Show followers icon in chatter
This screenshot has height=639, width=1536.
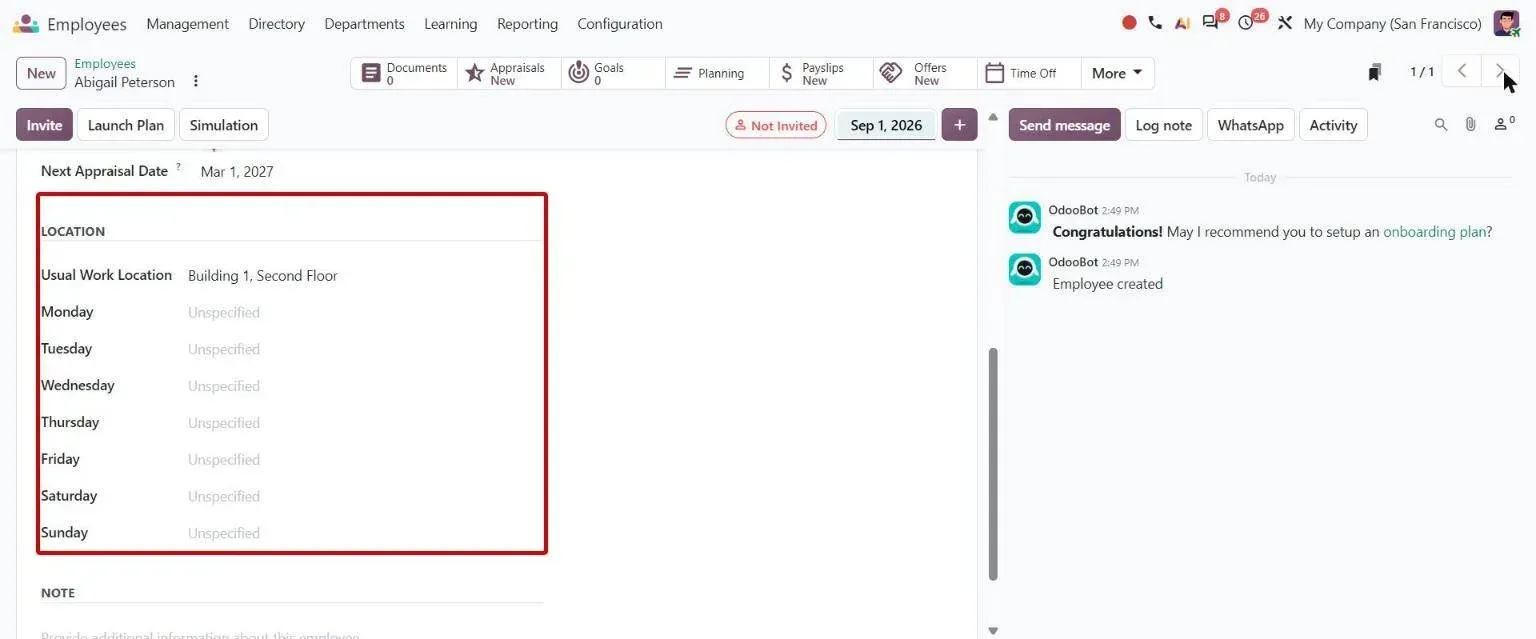(1504, 124)
